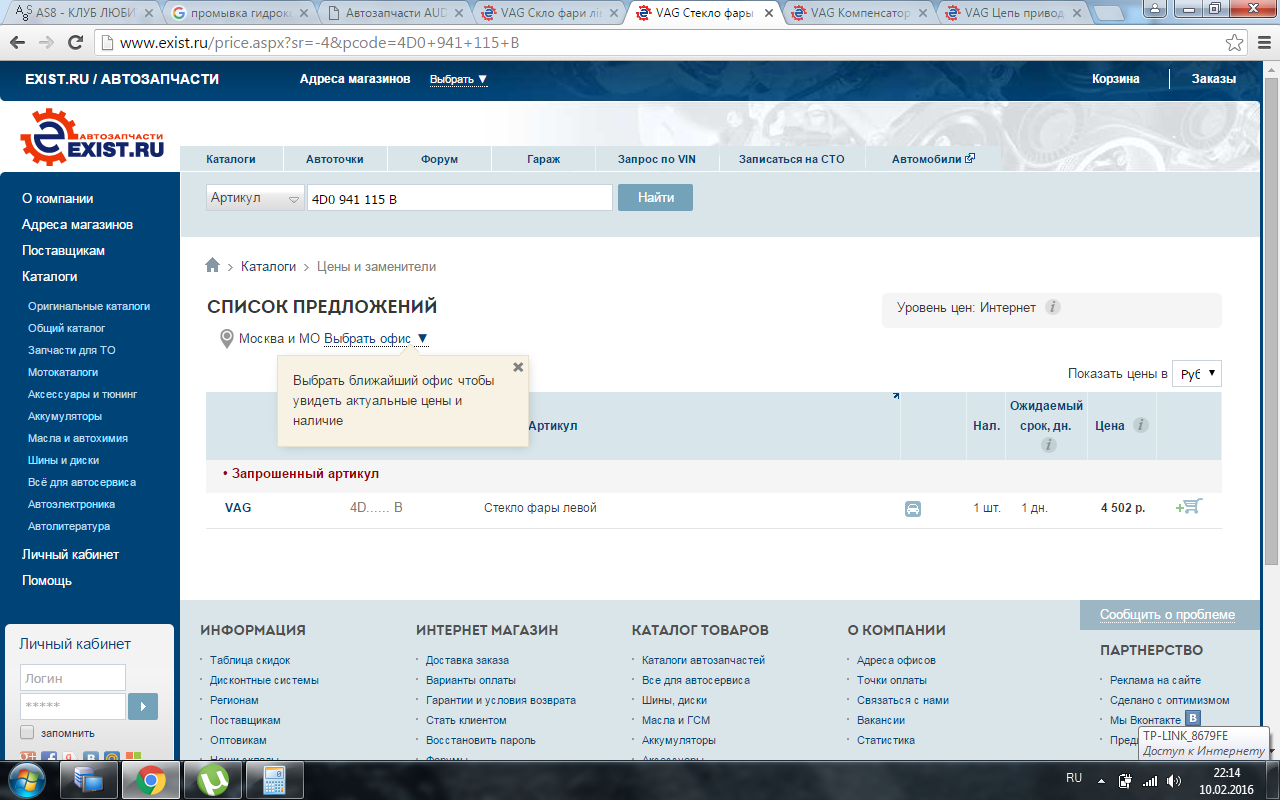Click the info icon next to Цена header
This screenshot has width=1280, height=800.
pos(1140,425)
